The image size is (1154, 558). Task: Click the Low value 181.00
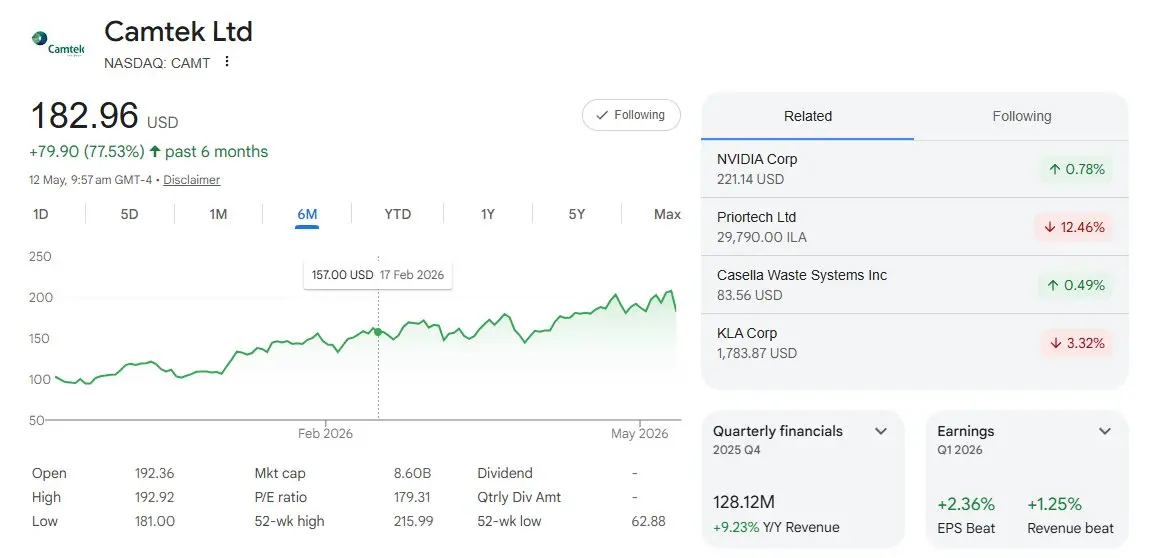coord(155,521)
